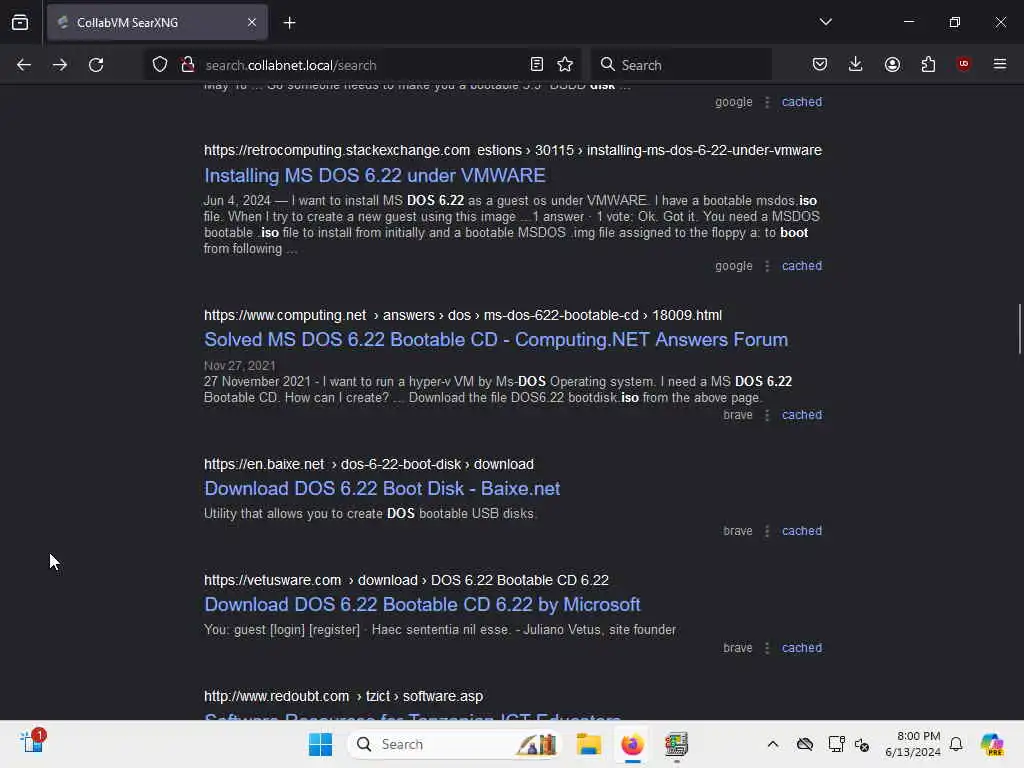Open the Downloads panel
The height and width of the screenshot is (768, 1024).
856,64
